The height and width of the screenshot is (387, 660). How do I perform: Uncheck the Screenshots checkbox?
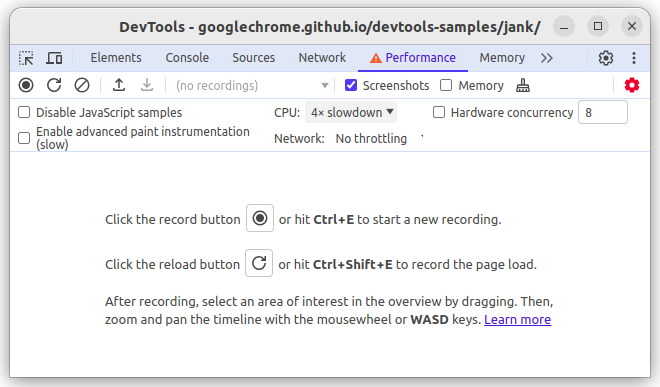(351, 85)
